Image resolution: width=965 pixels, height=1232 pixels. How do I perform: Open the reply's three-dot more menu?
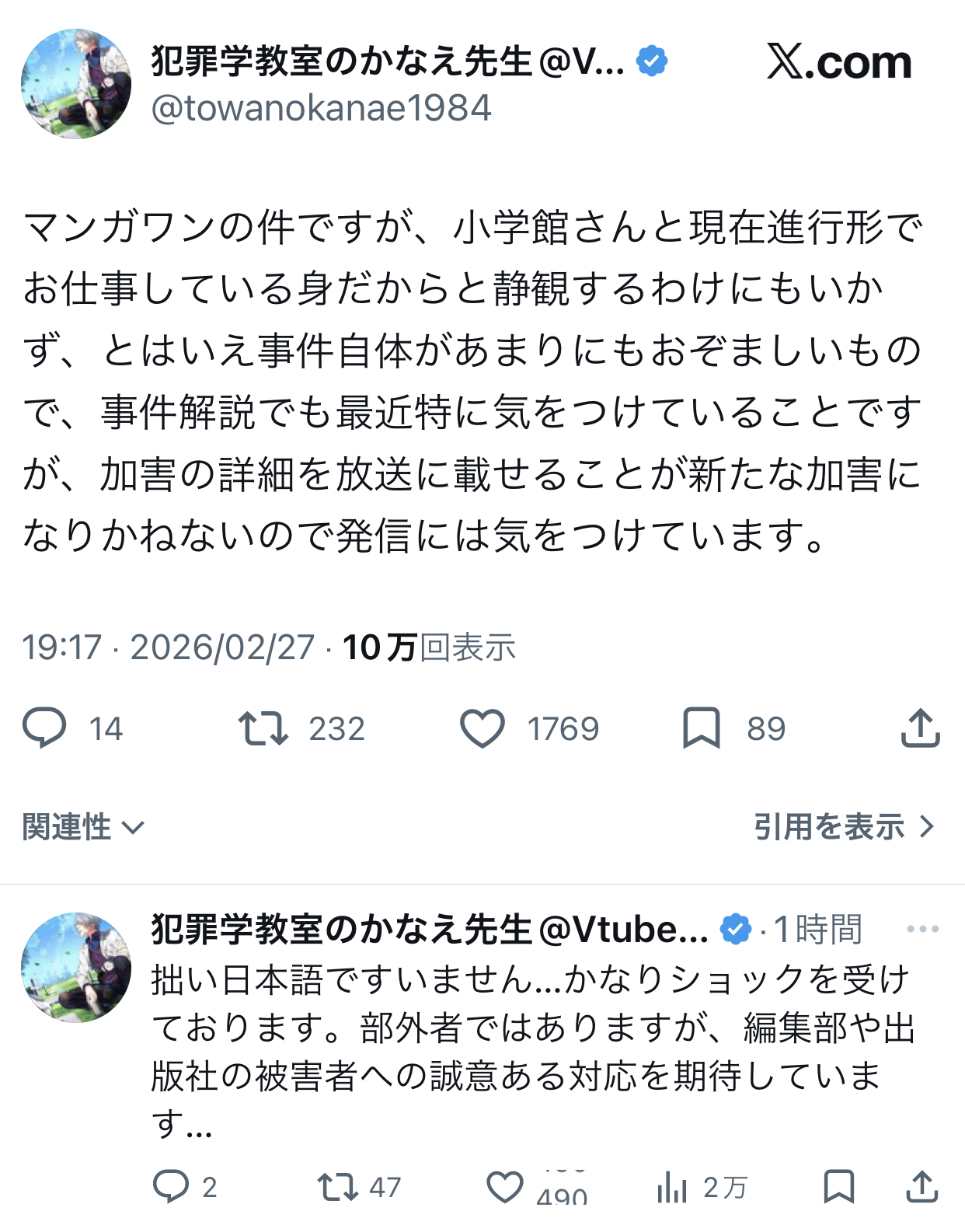pos(922,929)
